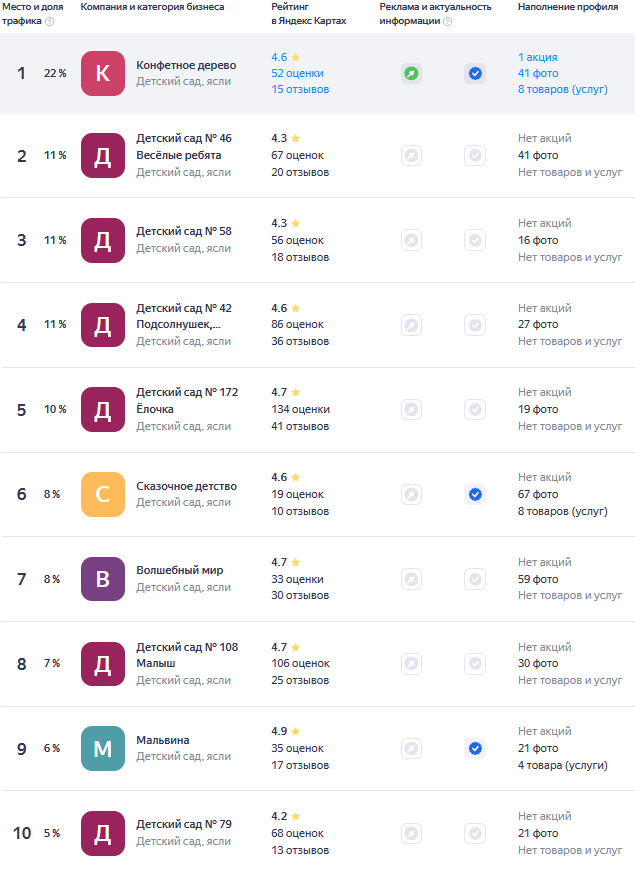Click the grey advertising icon for Детский сад № 172
The image size is (635, 875).
(411, 410)
